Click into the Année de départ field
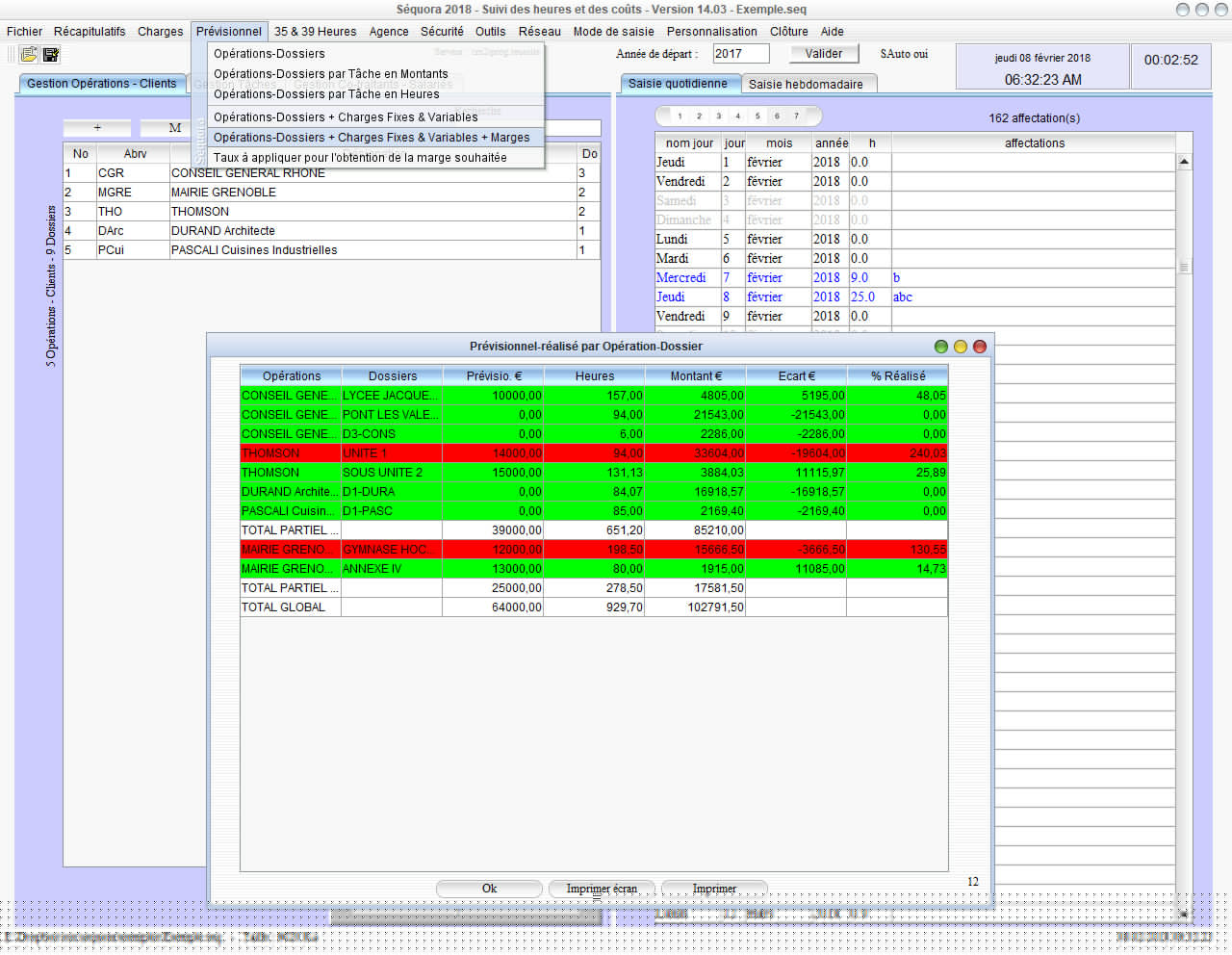1232x955 pixels. click(x=740, y=54)
